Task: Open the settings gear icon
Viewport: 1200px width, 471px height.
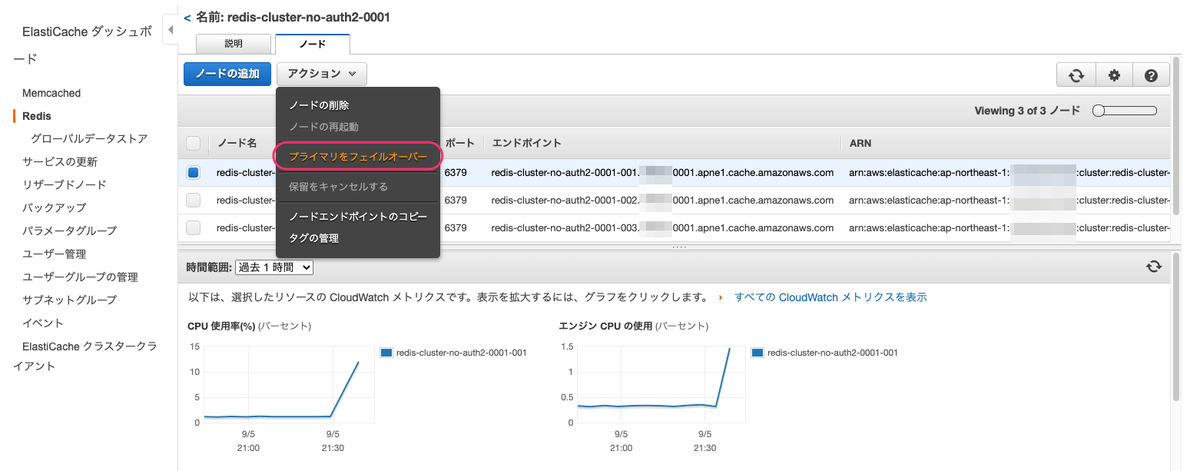Action: click(1114, 75)
